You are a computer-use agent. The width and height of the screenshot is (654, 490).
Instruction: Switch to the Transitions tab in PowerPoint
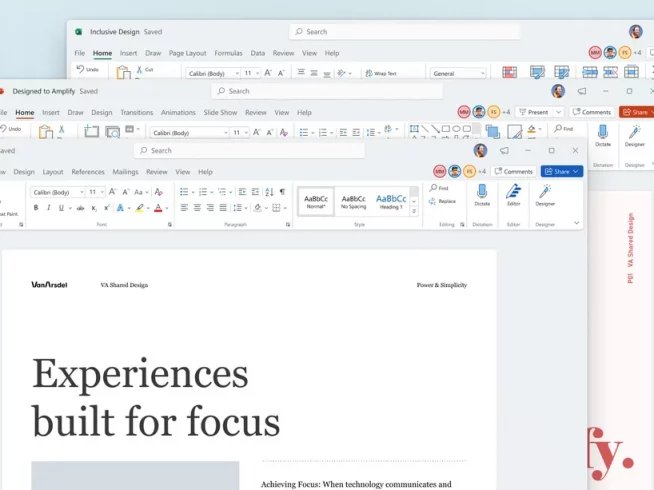pyautogui.click(x=136, y=113)
